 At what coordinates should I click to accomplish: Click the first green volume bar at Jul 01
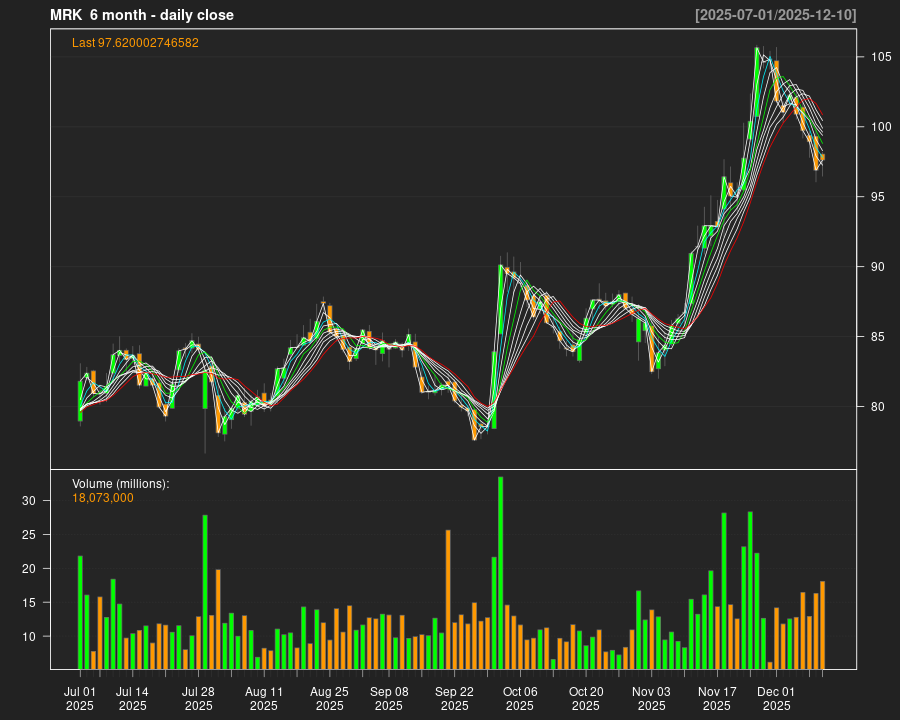click(80, 612)
